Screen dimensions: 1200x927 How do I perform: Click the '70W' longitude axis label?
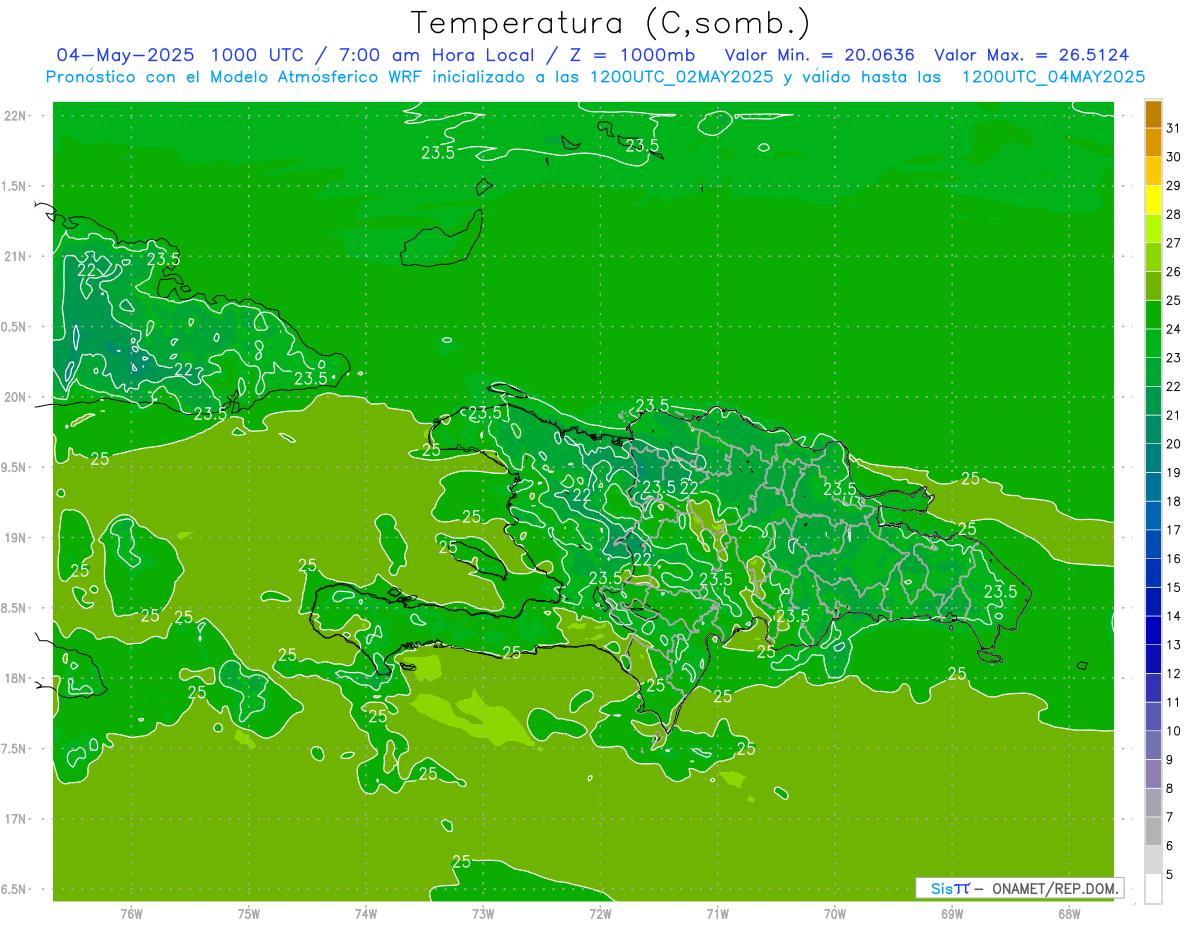(x=835, y=913)
